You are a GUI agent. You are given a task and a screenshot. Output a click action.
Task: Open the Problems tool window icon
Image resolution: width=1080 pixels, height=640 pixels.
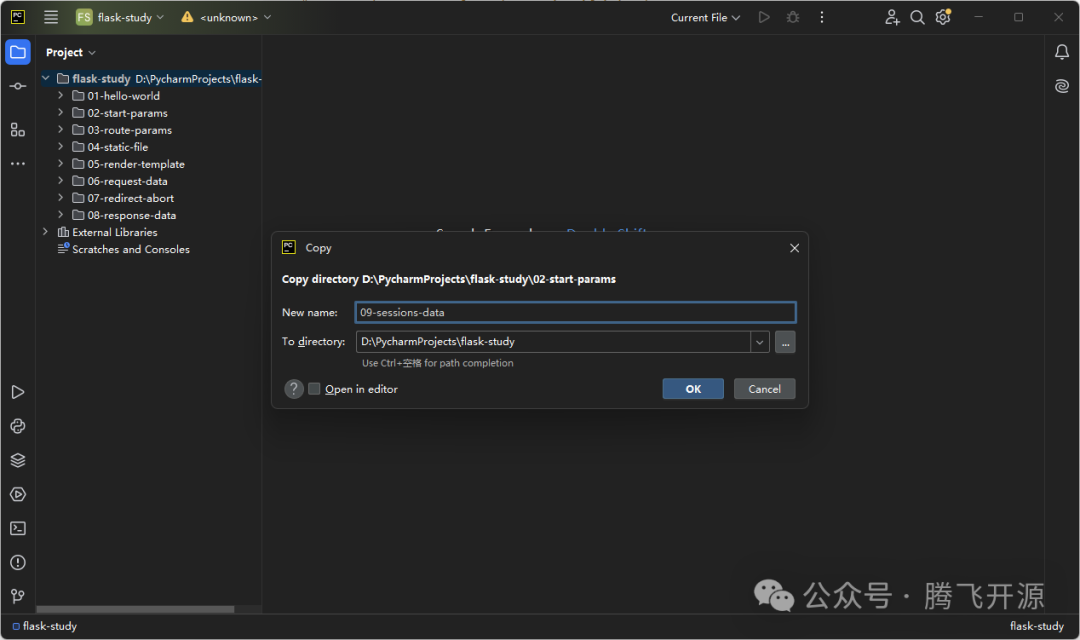pos(18,563)
